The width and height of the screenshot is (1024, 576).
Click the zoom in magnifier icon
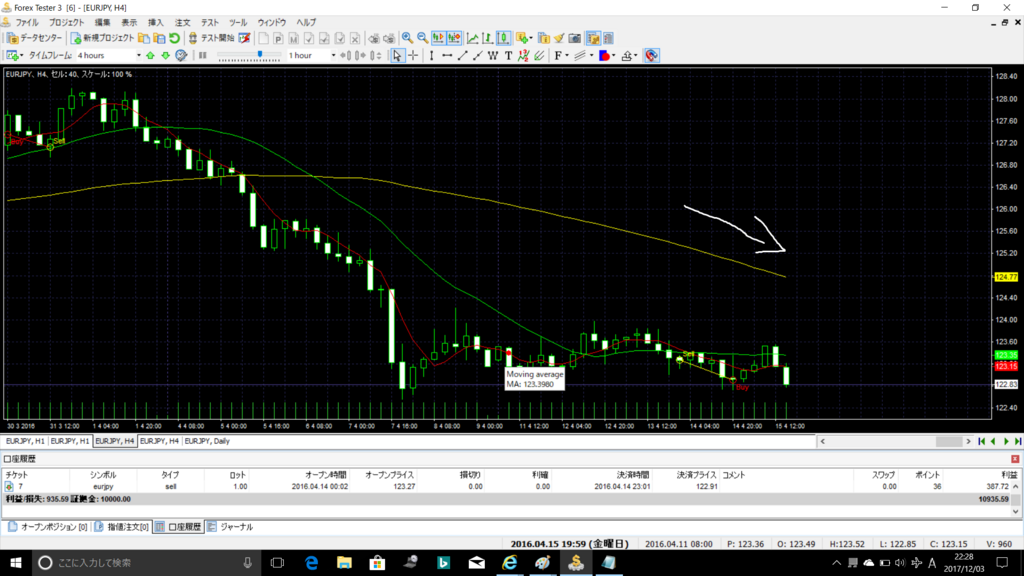coord(407,38)
